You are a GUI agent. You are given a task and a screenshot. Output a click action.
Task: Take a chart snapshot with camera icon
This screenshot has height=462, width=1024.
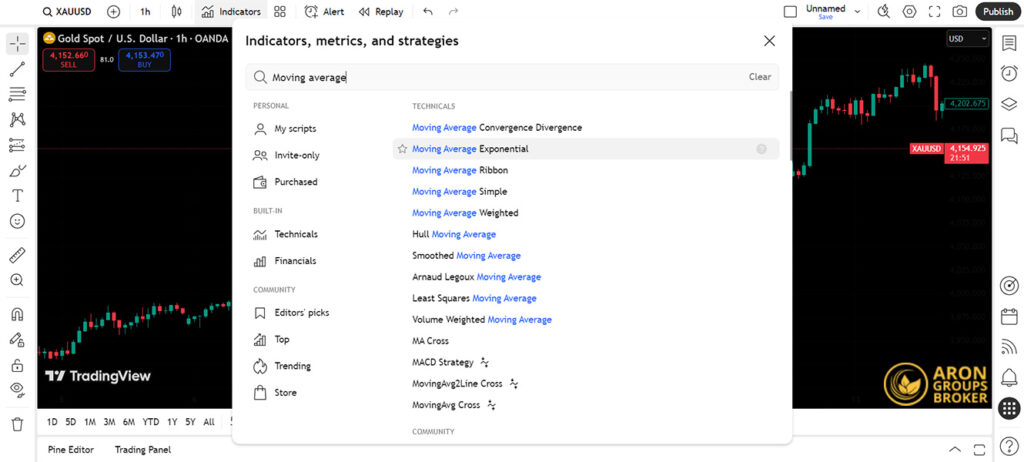(959, 12)
